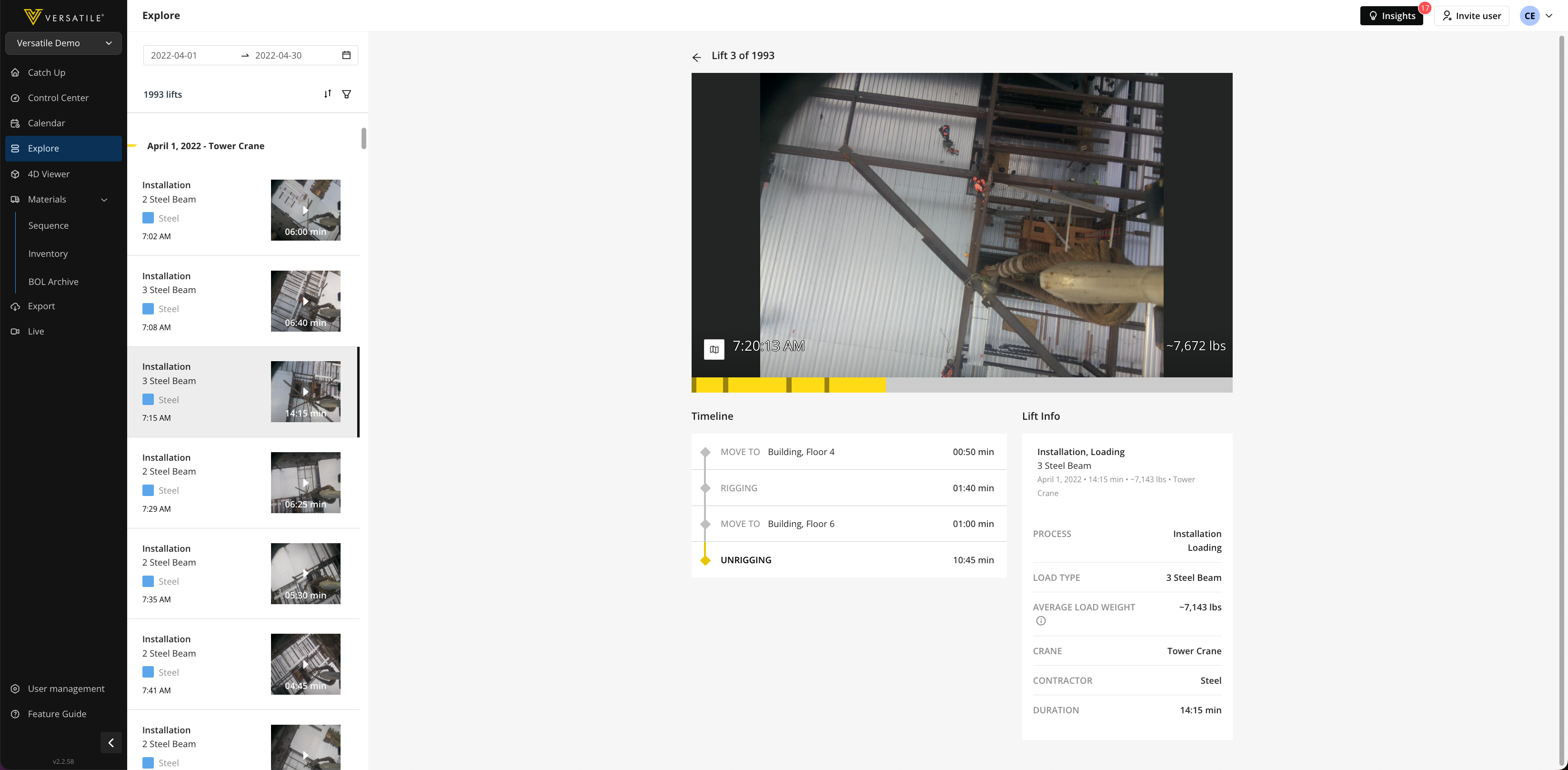Show Average Load Weight info tooltip

click(1041, 621)
